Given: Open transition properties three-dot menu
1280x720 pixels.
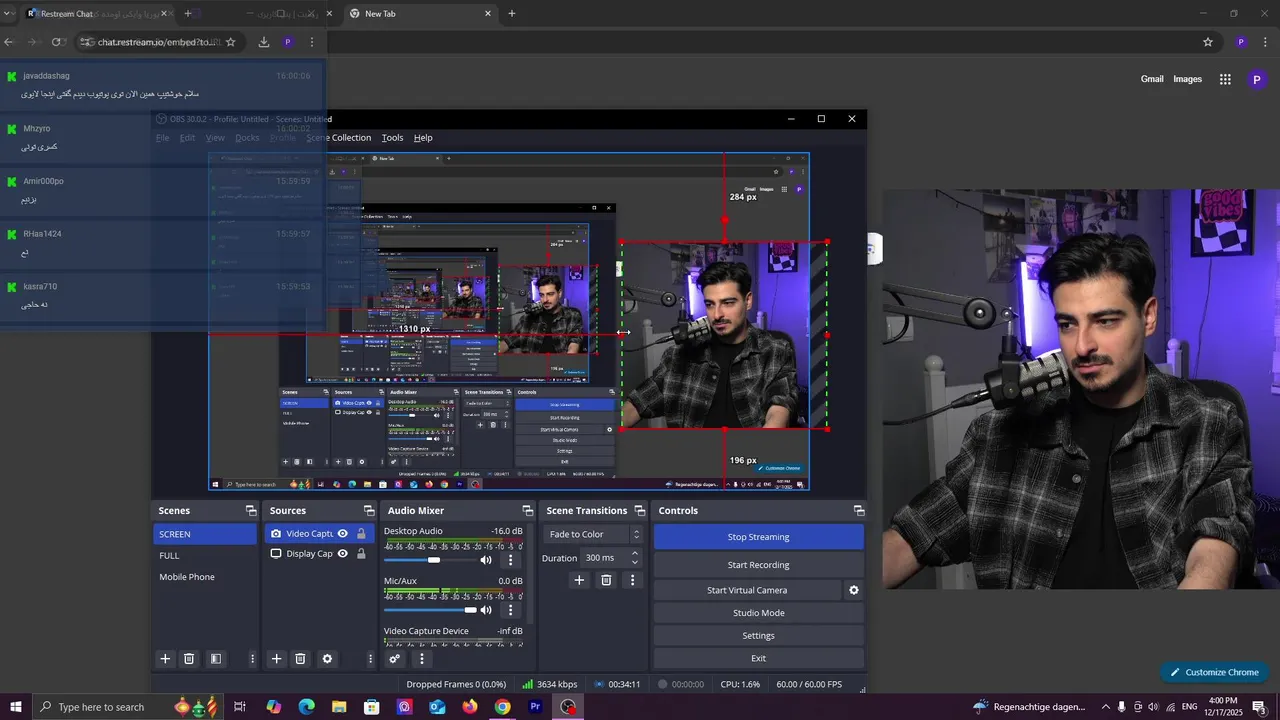Looking at the screenshot, I should pyautogui.click(x=632, y=580).
